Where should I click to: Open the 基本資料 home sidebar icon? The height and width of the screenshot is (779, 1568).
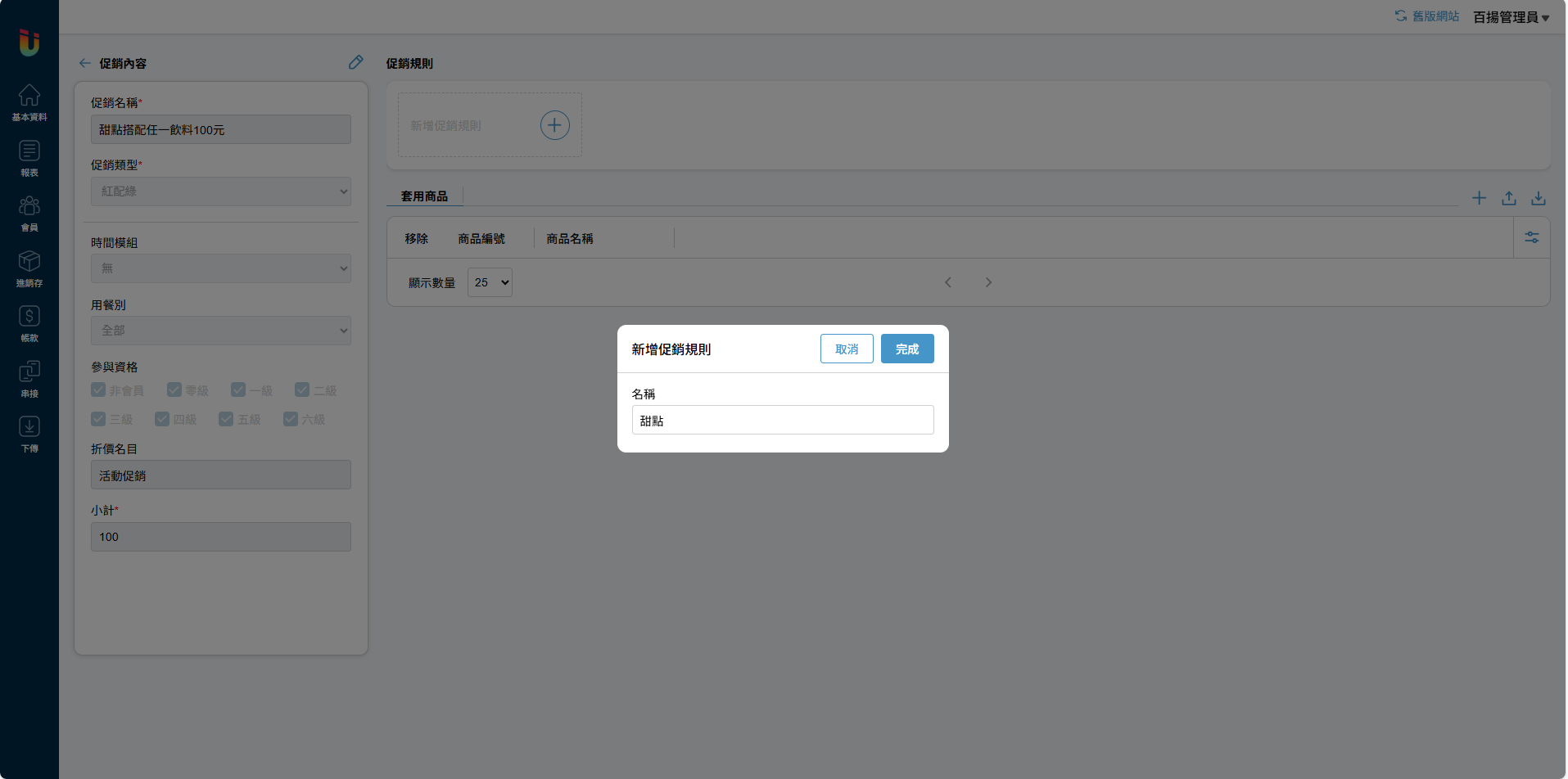[x=29, y=102]
